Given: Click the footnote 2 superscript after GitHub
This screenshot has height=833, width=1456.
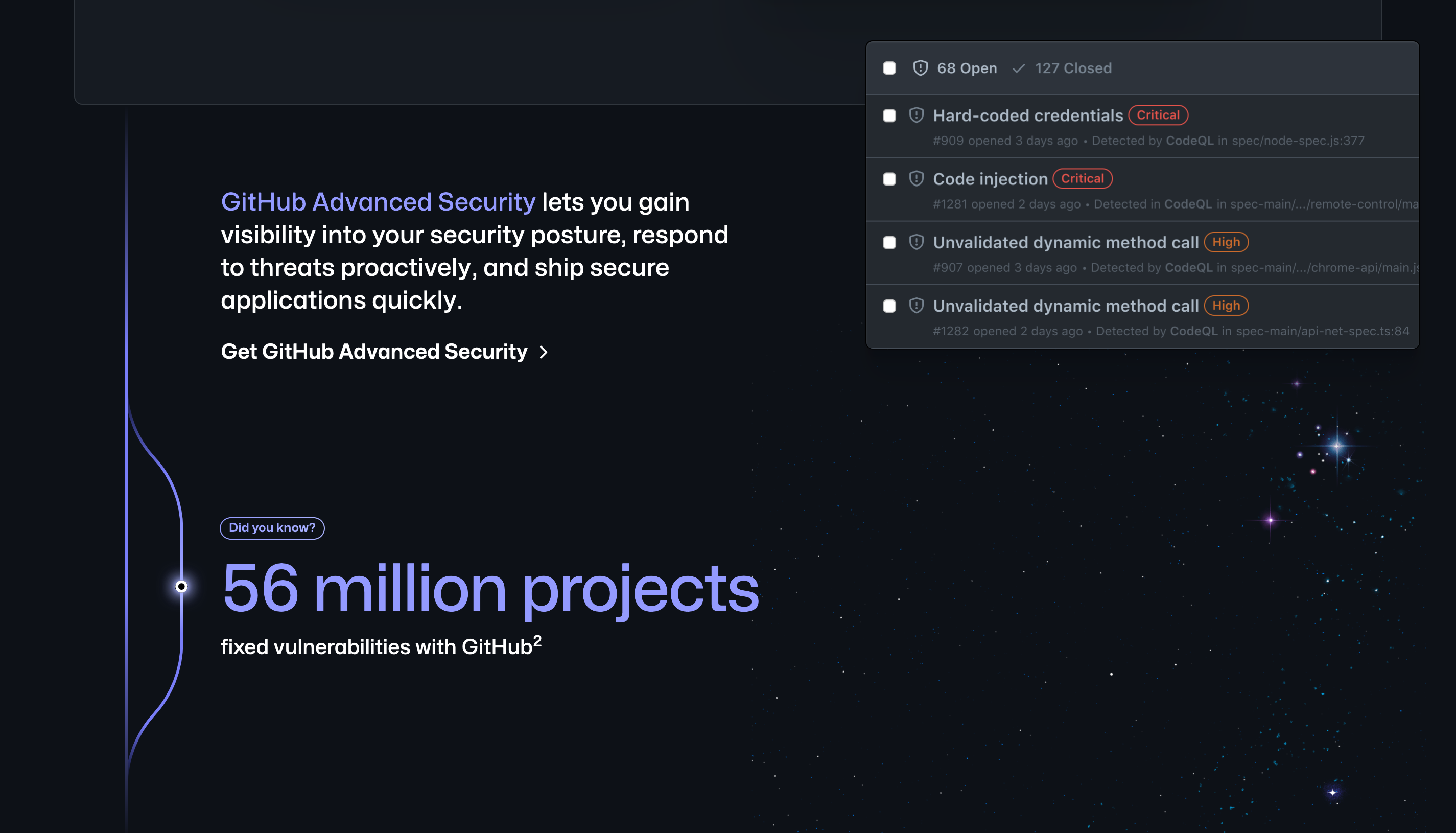Looking at the screenshot, I should click(x=537, y=640).
